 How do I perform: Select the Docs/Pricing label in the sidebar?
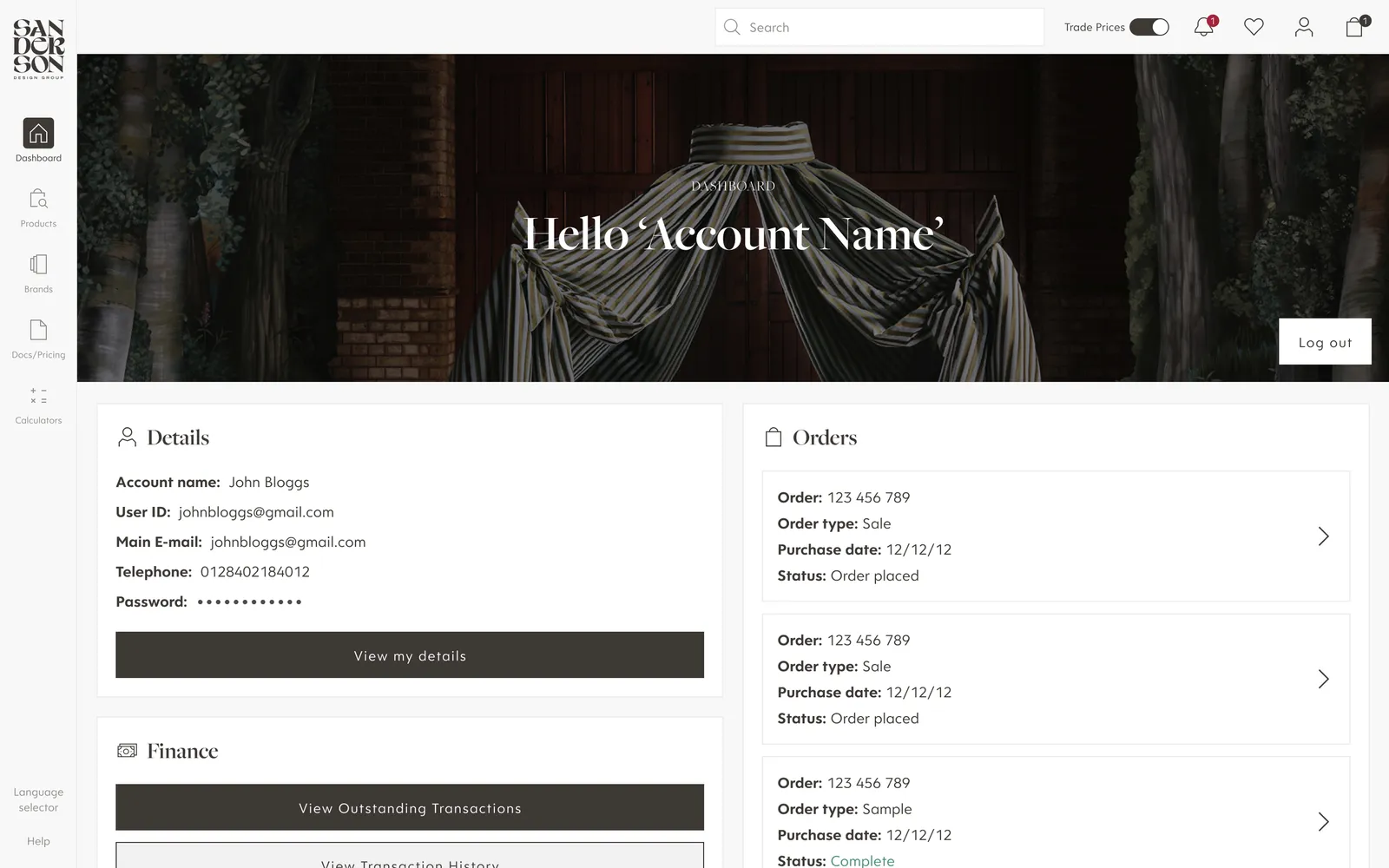pyautogui.click(x=38, y=354)
